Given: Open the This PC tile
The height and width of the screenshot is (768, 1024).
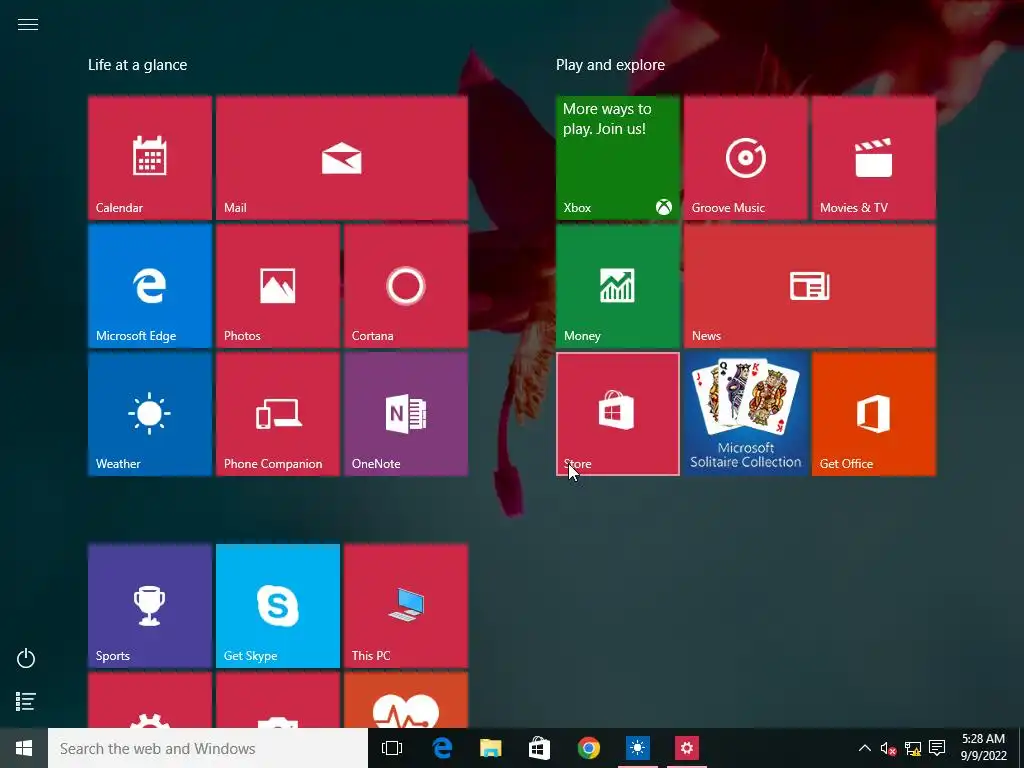Looking at the screenshot, I should (x=406, y=606).
